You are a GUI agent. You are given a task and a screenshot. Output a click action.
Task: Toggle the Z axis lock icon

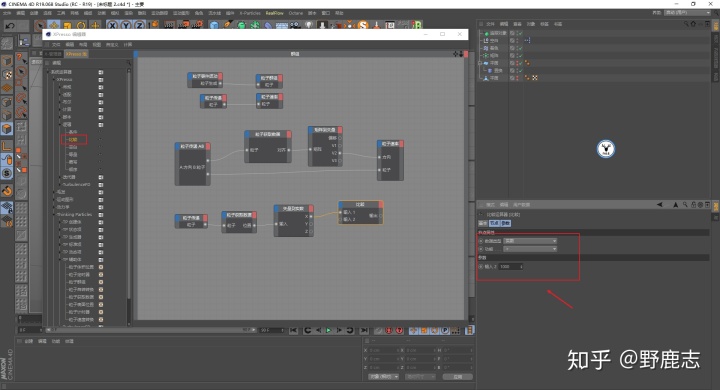[140, 26]
